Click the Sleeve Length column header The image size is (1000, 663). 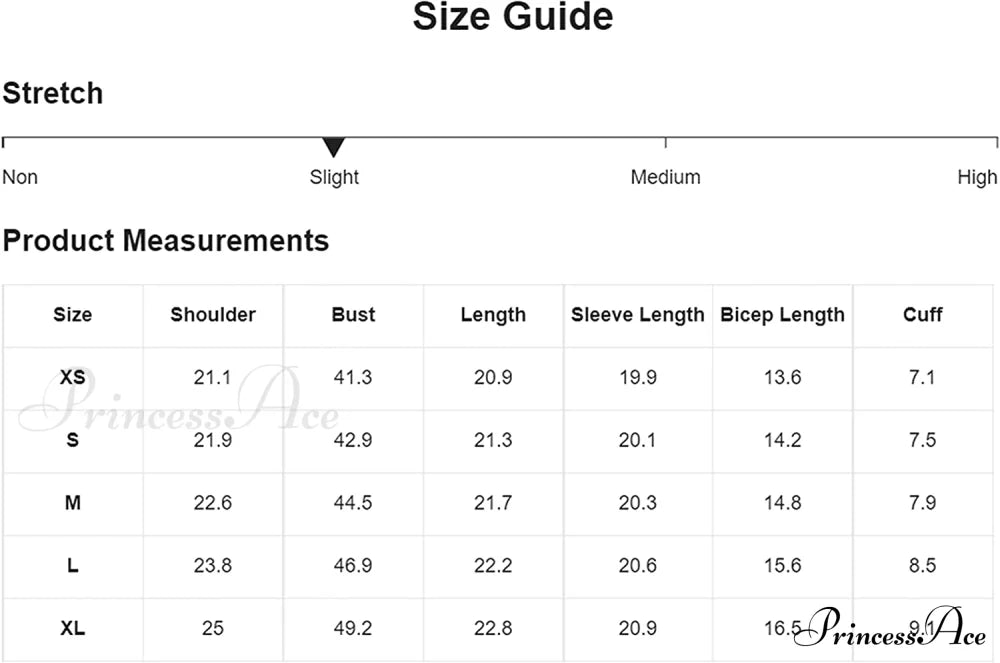pyautogui.click(x=638, y=315)
